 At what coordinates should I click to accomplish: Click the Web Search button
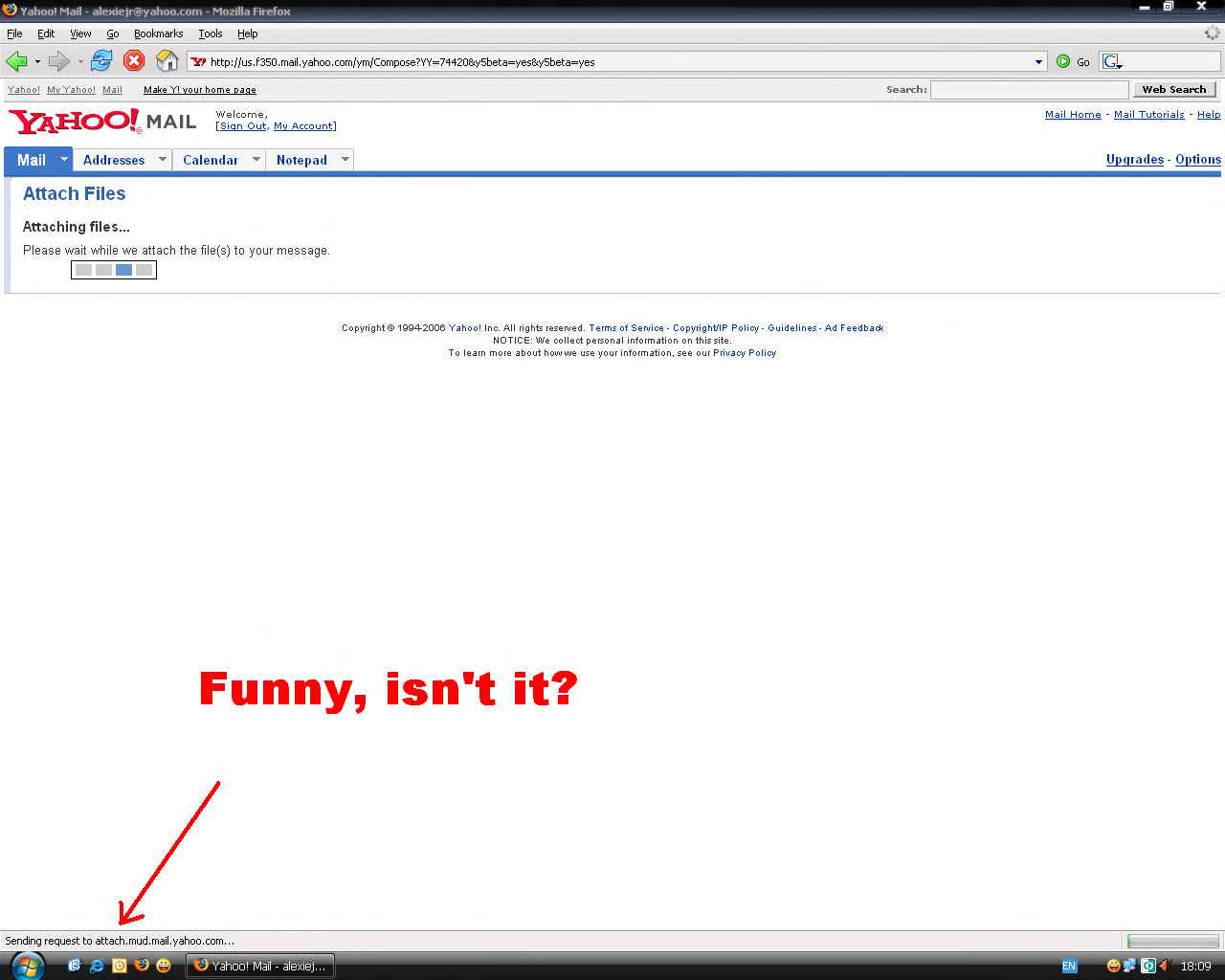(x=1174, y=89)
